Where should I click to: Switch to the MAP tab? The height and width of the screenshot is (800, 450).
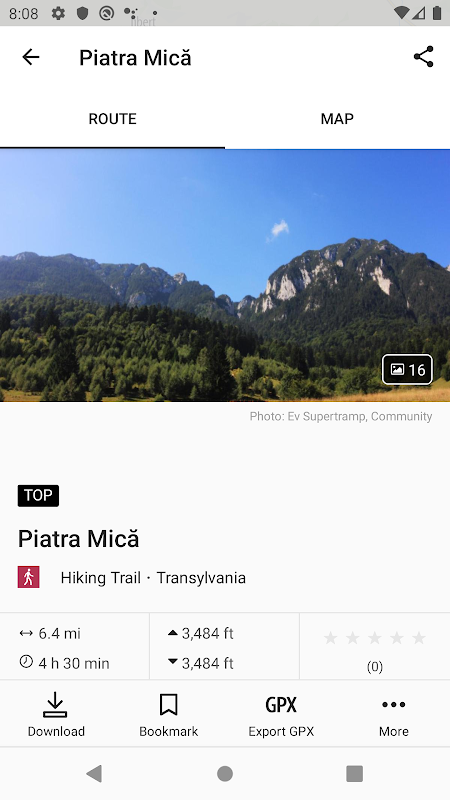click(337, 119)
